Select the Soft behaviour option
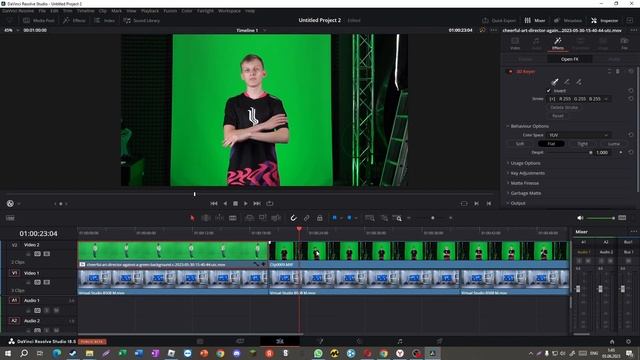640x360 pixels. pyautogui.click(x=520, y=144)
